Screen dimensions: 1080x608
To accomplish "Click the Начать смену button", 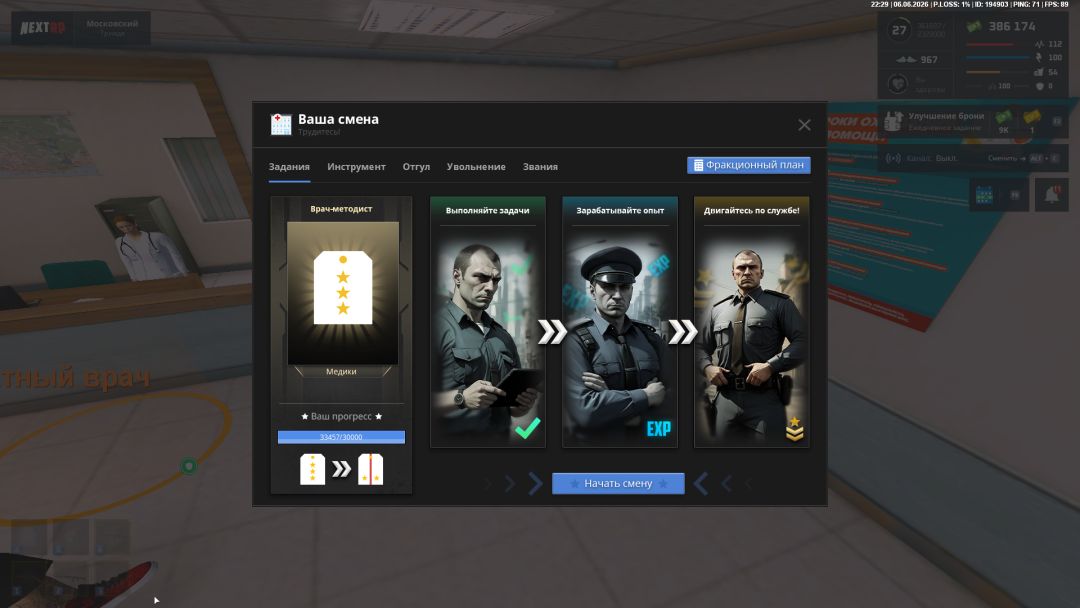I will [618, 483].
